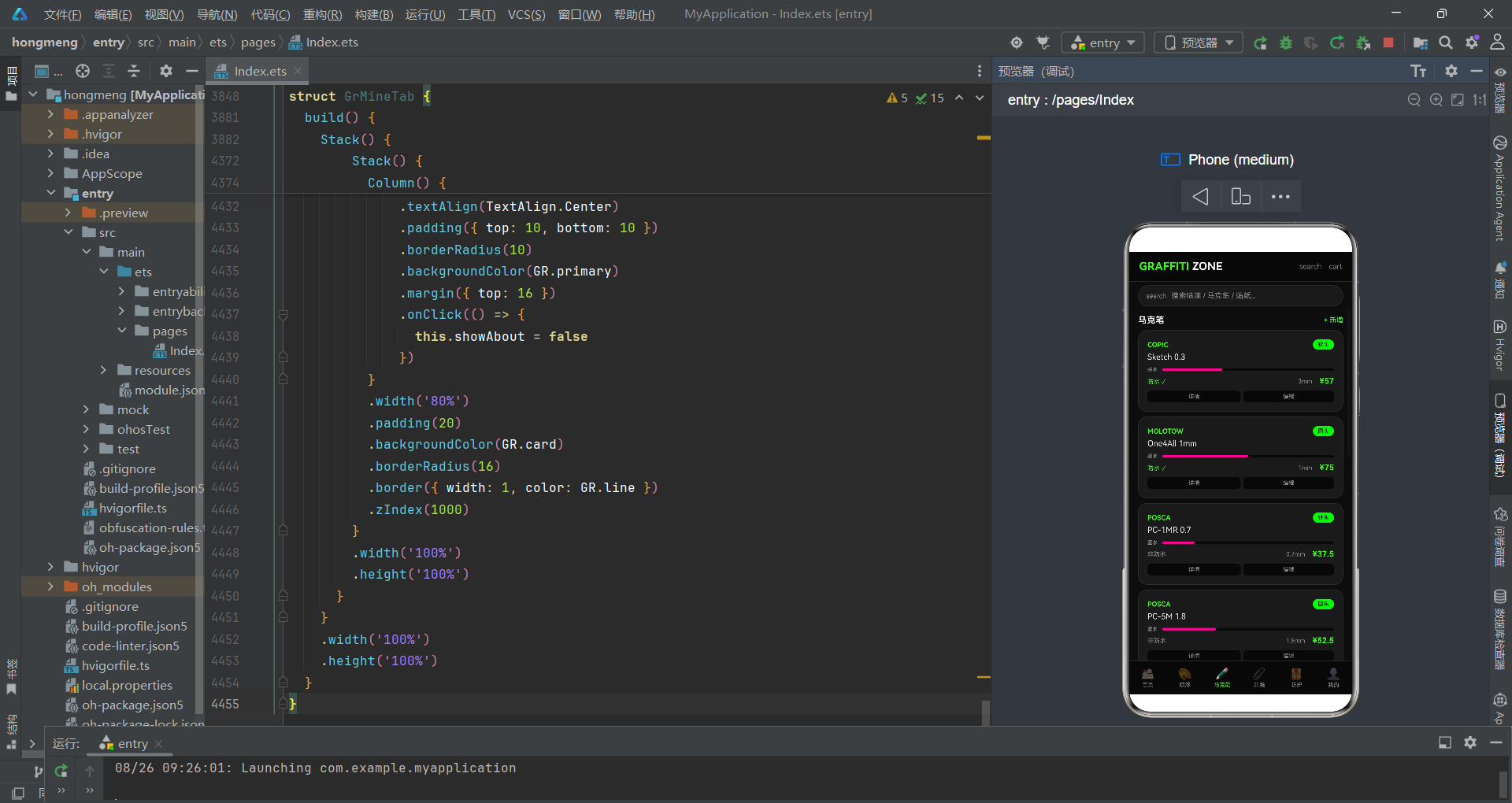Open the previewer font size Tt tool
Screen dimensions: 1512x803
1418,71
